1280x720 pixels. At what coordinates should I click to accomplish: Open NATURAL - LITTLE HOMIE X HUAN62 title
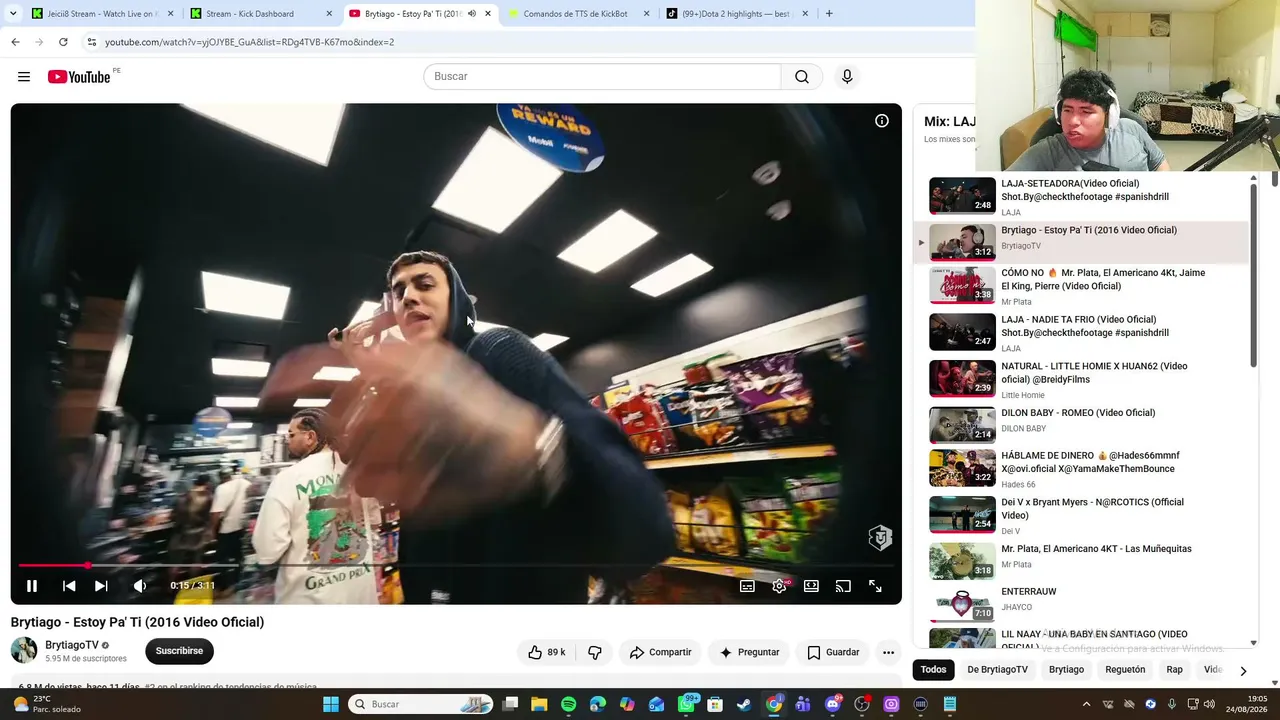(1094, 373)
